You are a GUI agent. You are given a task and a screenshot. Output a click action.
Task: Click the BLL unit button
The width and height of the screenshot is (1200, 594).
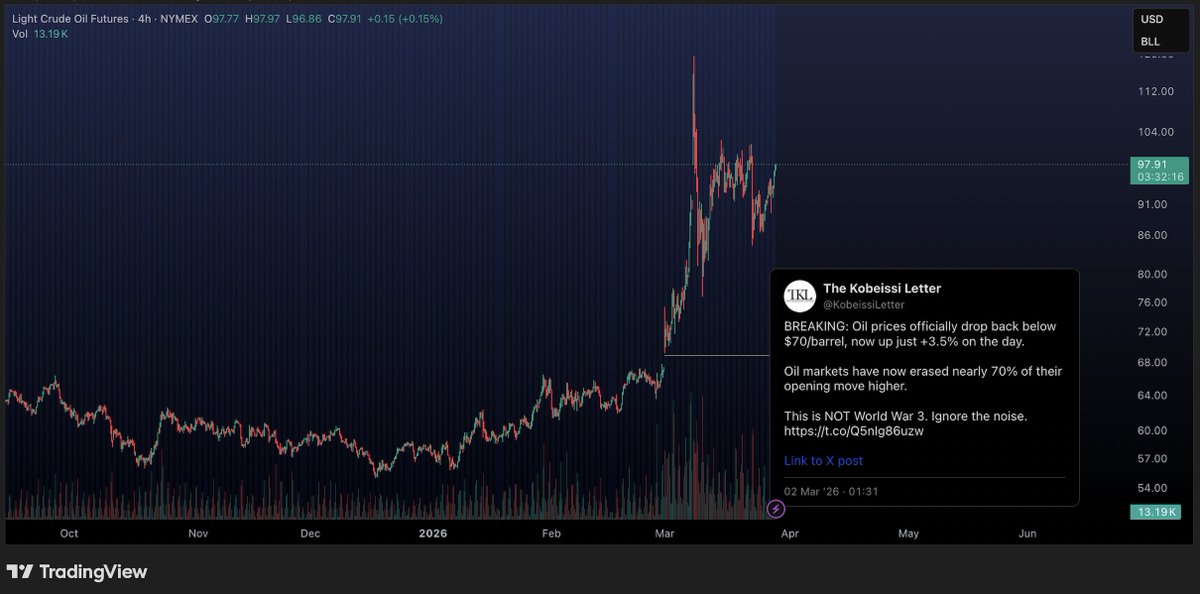click(1150, 42)
